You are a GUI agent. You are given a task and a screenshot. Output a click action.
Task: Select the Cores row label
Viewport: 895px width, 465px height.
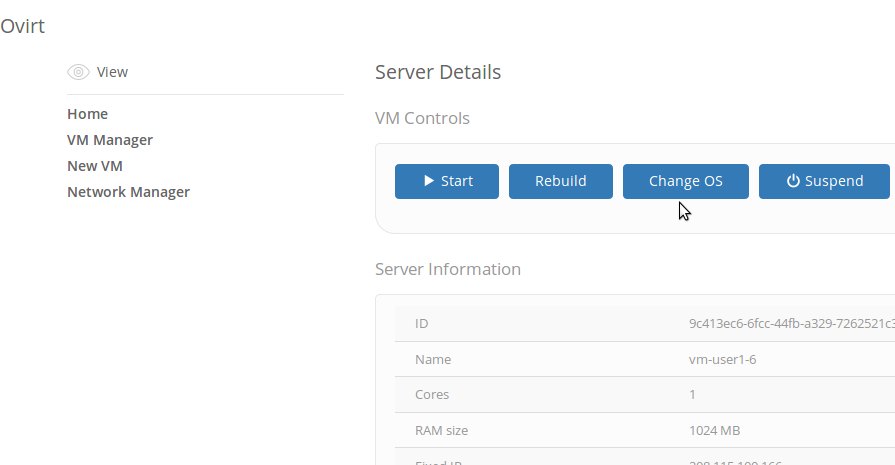point(432,395)
